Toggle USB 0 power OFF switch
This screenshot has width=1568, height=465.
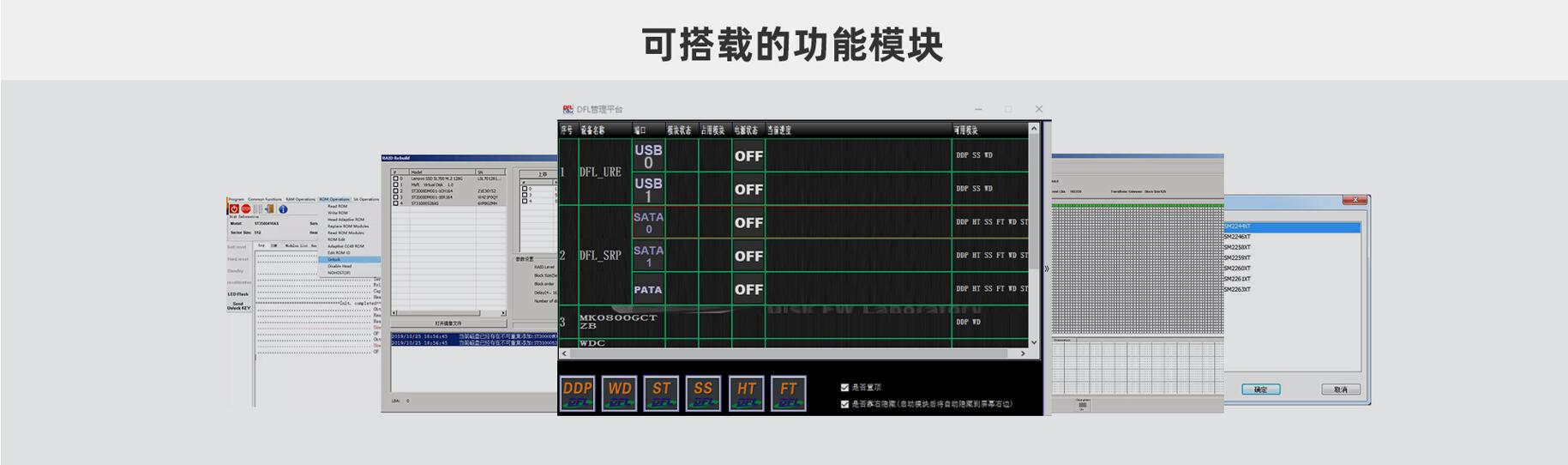748,156
